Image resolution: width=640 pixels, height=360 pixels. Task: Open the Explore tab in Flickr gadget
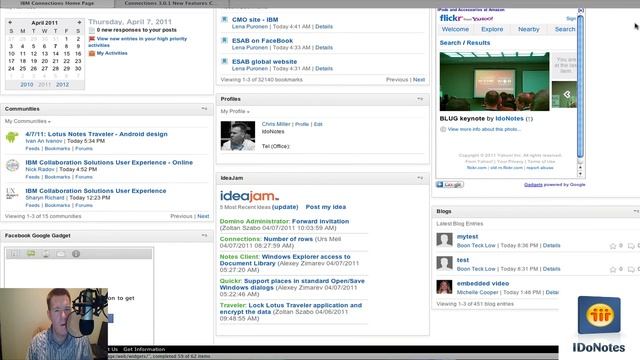tap(492, 29)
